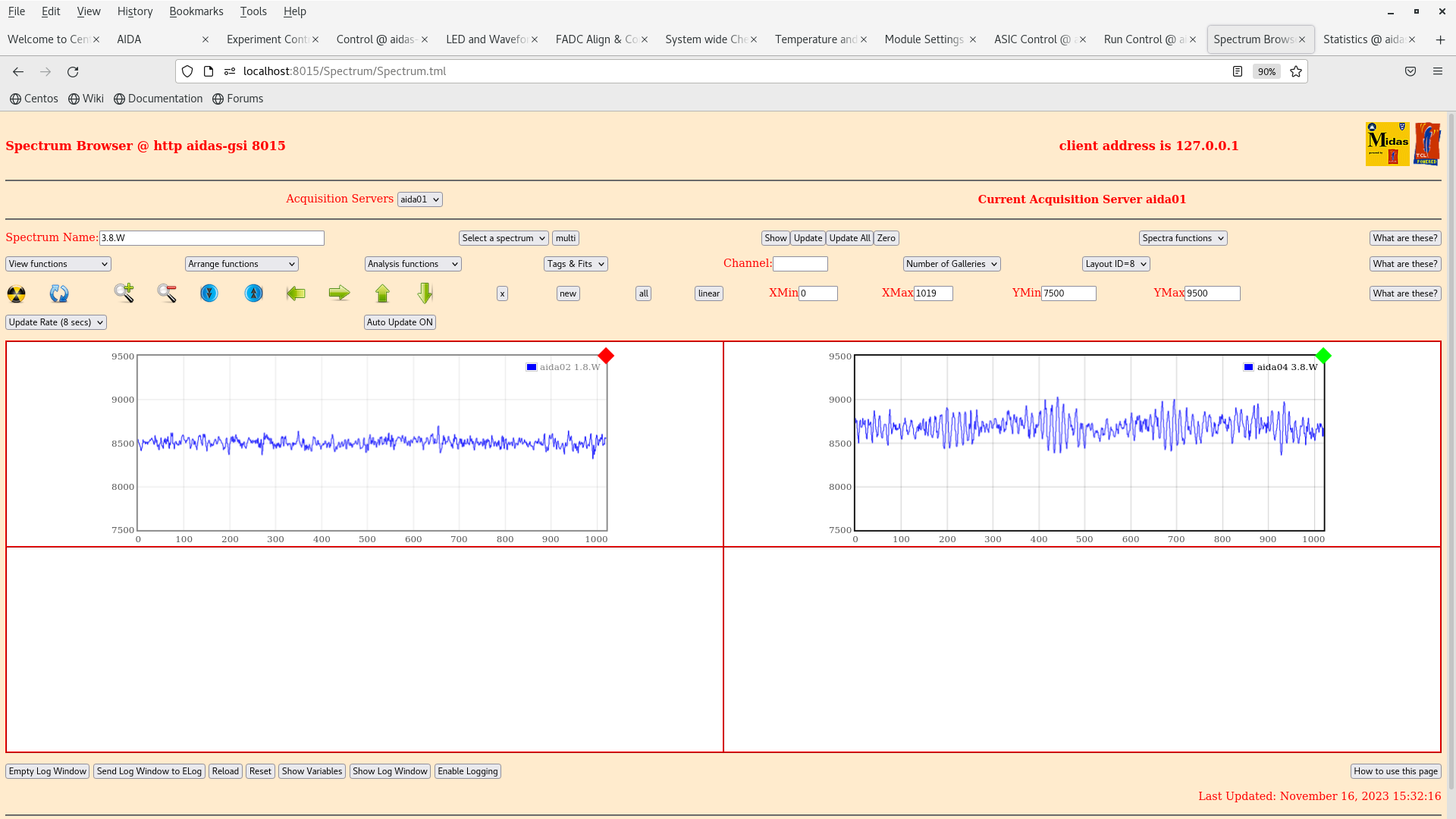Switch to the Run Control tab
This screenshot has height=819, width=1456.
1144,39
